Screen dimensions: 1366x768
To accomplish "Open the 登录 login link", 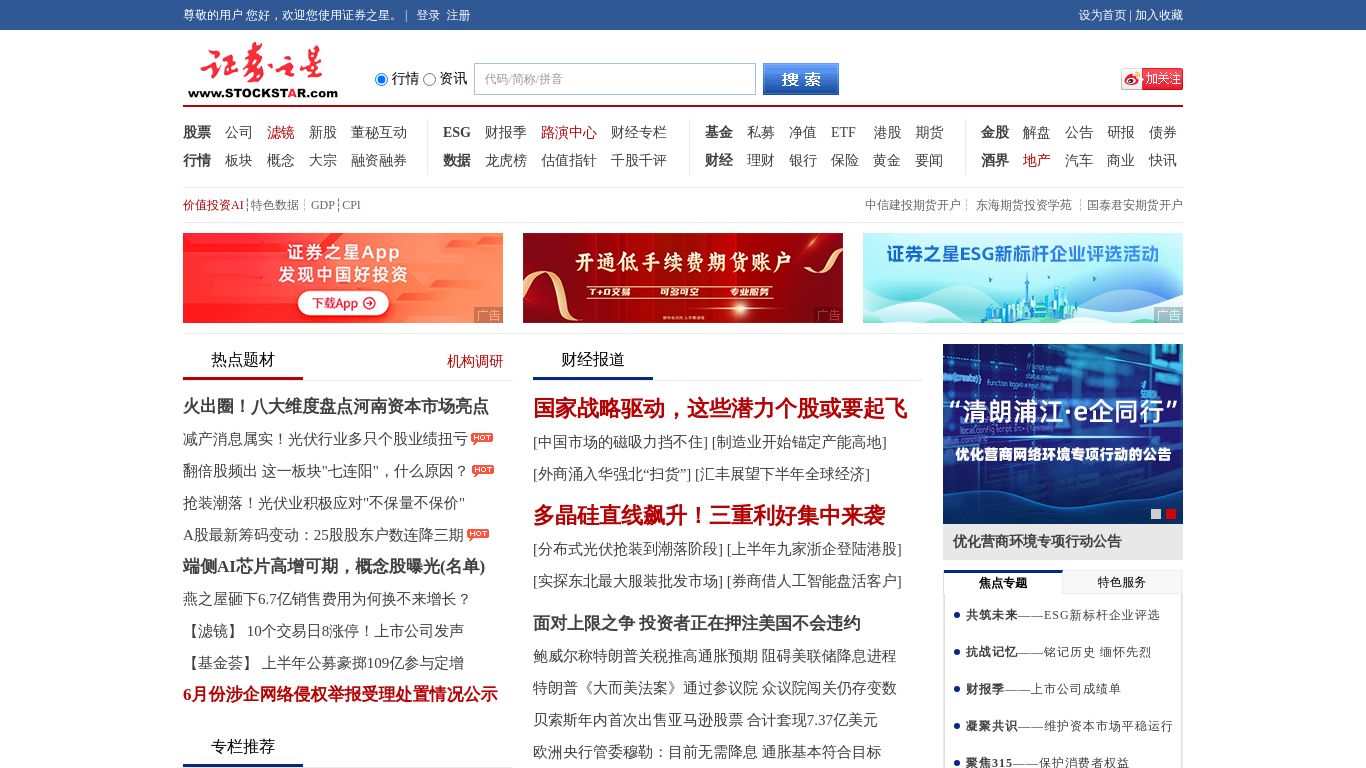I will click(x=428, y=15).
